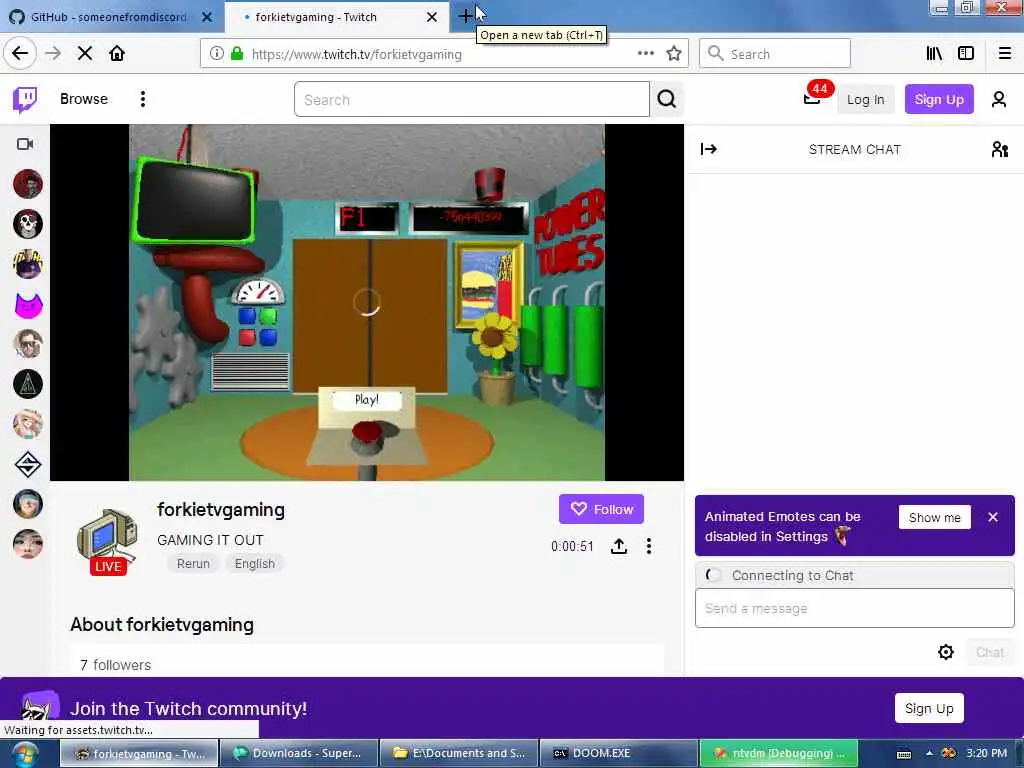Image resolution: width=1024 pixels, height=768 pixels.
Task: Open the glasses face avatar channel
Action: click(27, 344)
